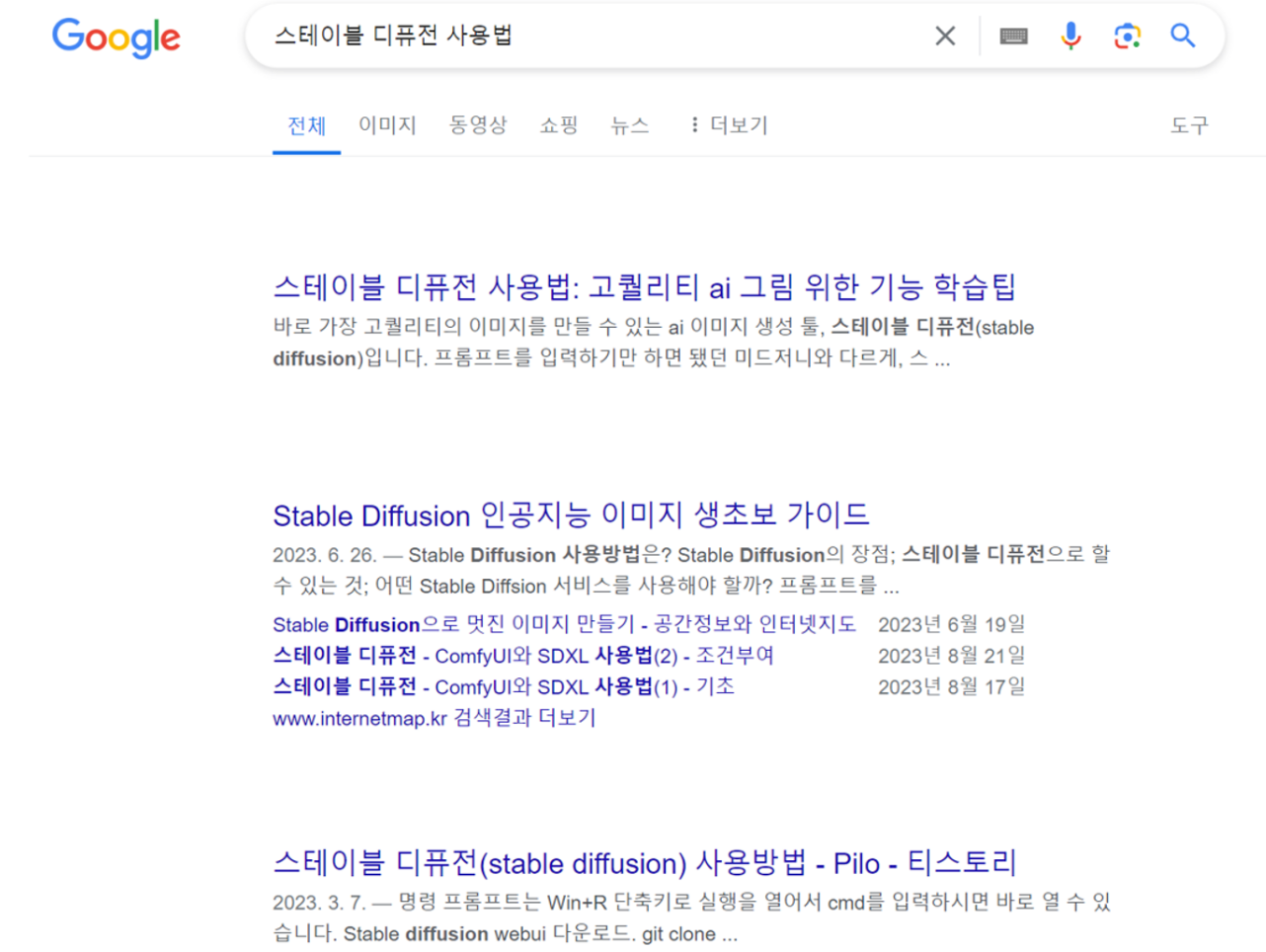Open the on-screen keyboard input tool
Screen dimensions: 1266x952
pyautogui.click(x=1013, y=37)
